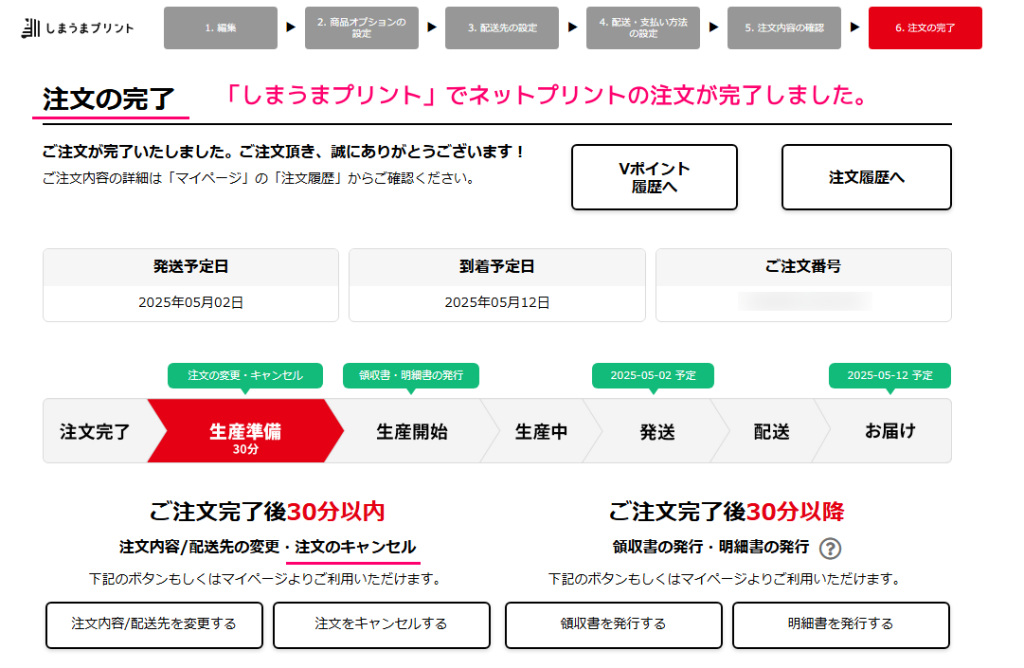Viewport: 1024px width, 668px height.
Task: Go to step 2. 商品オプションの設定
Action: point(361,28)
